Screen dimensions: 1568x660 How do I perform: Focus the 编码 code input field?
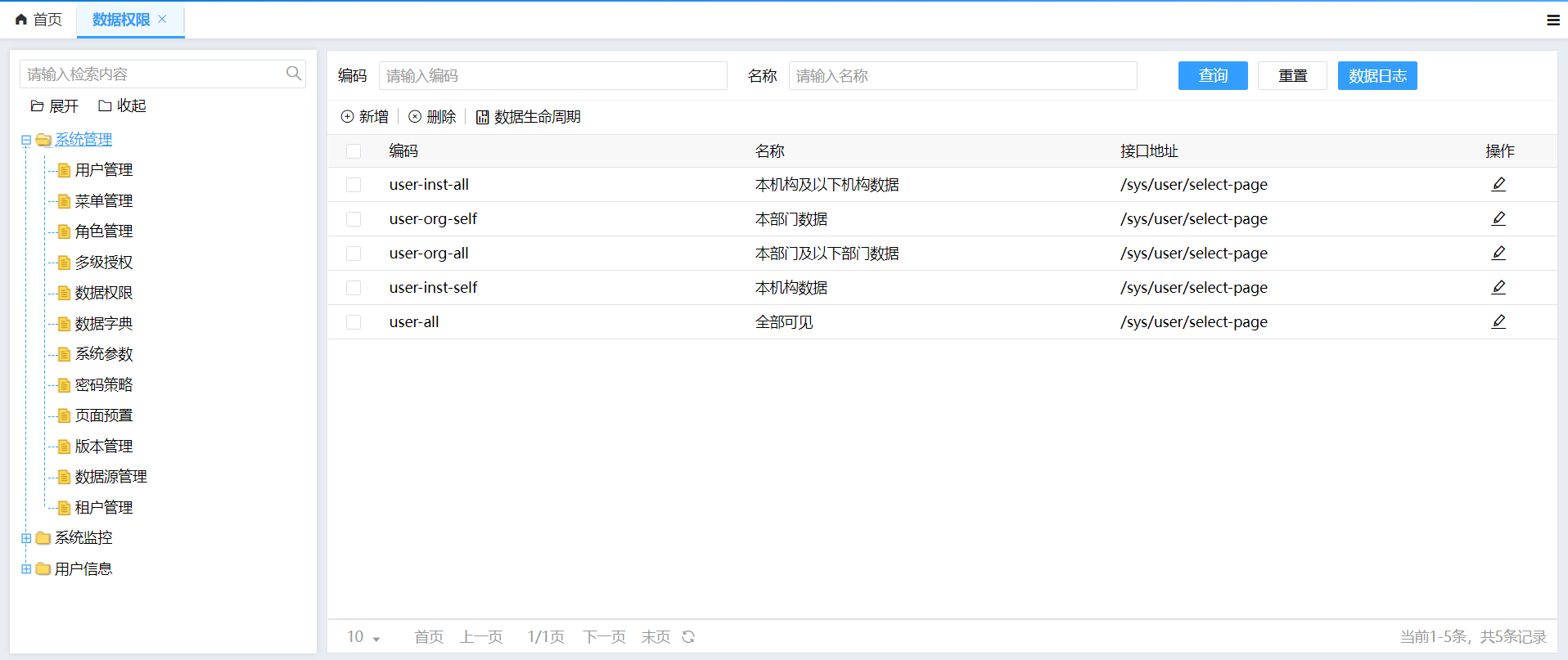click(x=552, y=76)
